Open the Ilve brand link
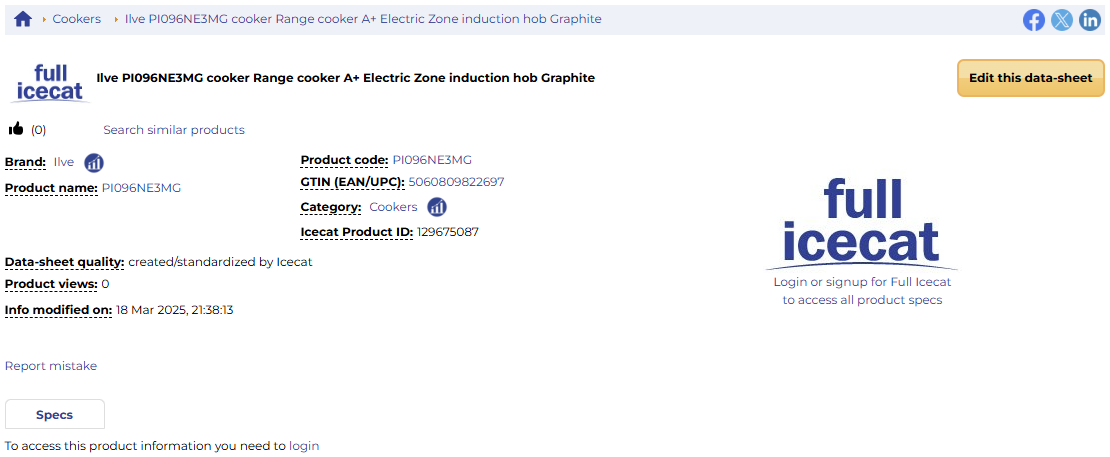Viewport: 1110px width, 457px height. coord(64,162)
